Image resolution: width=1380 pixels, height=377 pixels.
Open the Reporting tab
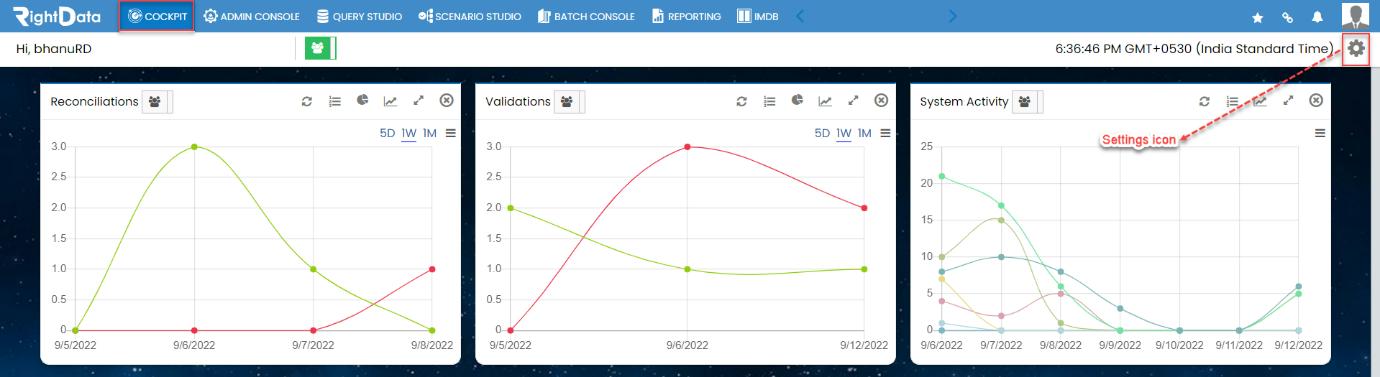point(686,16)
